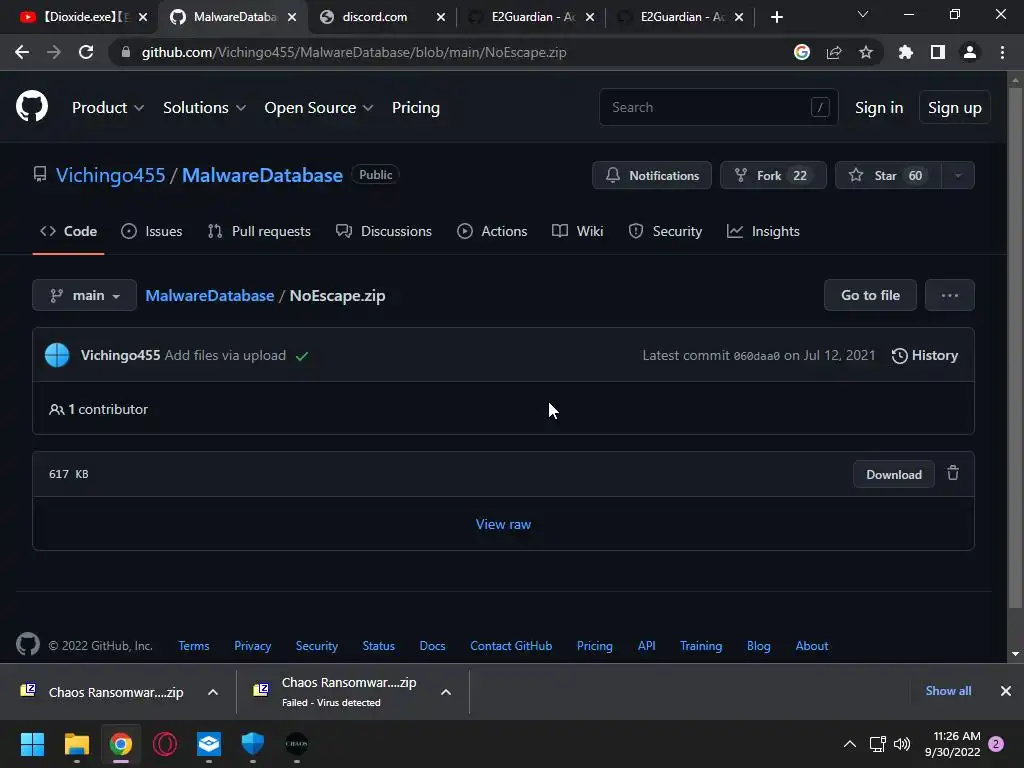Open the Wiki tab

click(577, 231)
